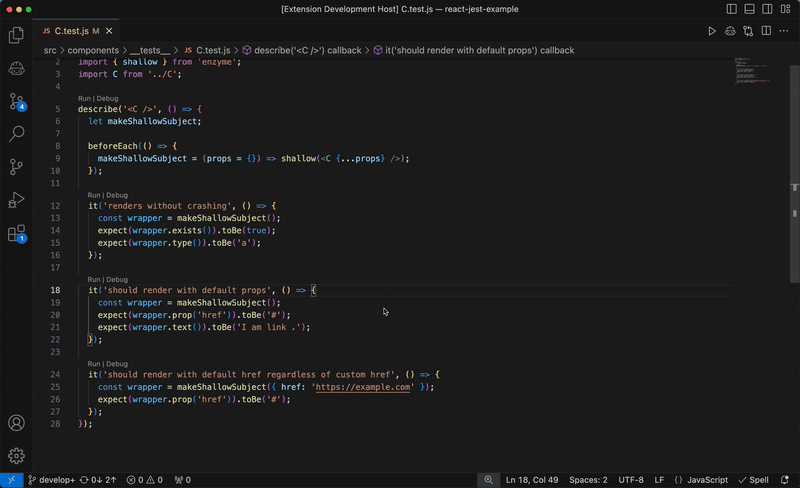Toggle the bottom Panel layout icon
This screenshot has height=488, width=800.
pyautogui.click(x=749, y=9)
